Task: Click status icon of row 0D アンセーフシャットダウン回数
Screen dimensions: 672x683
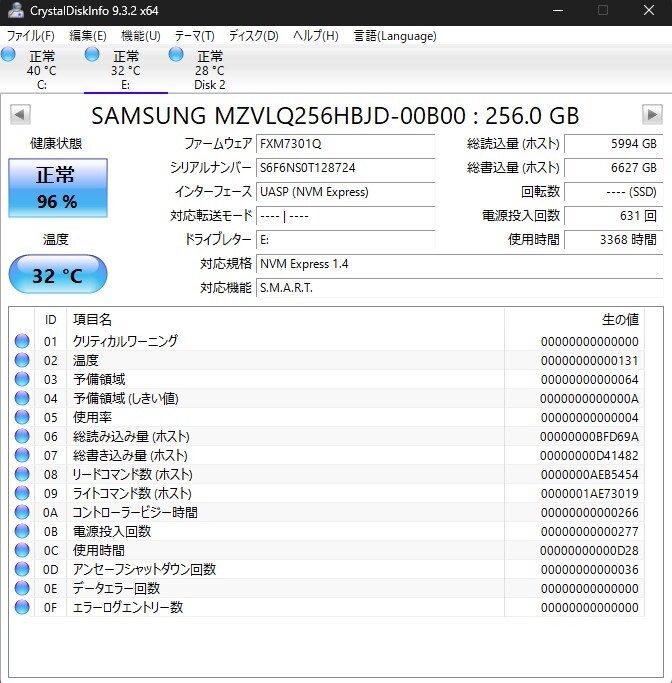Action: (x=22, y=569)
